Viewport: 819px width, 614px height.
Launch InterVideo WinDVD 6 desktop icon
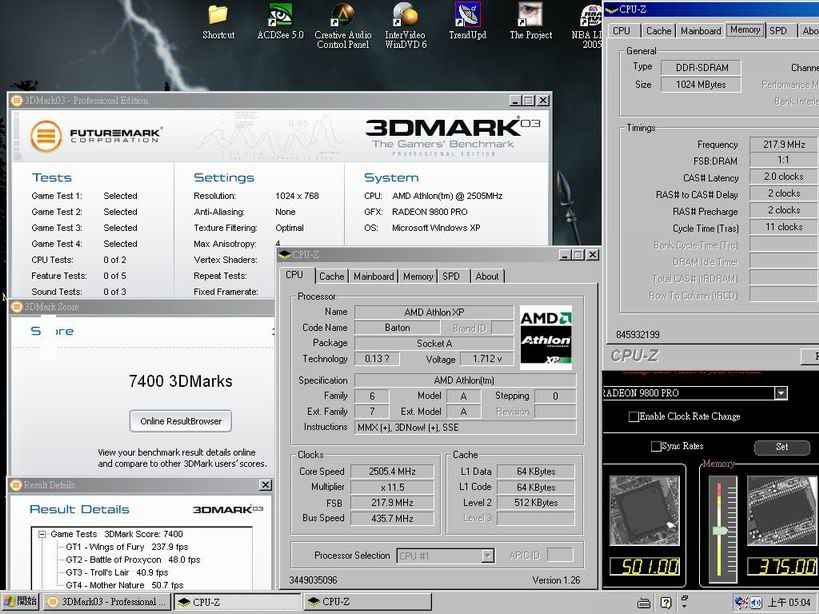(405, 25)
